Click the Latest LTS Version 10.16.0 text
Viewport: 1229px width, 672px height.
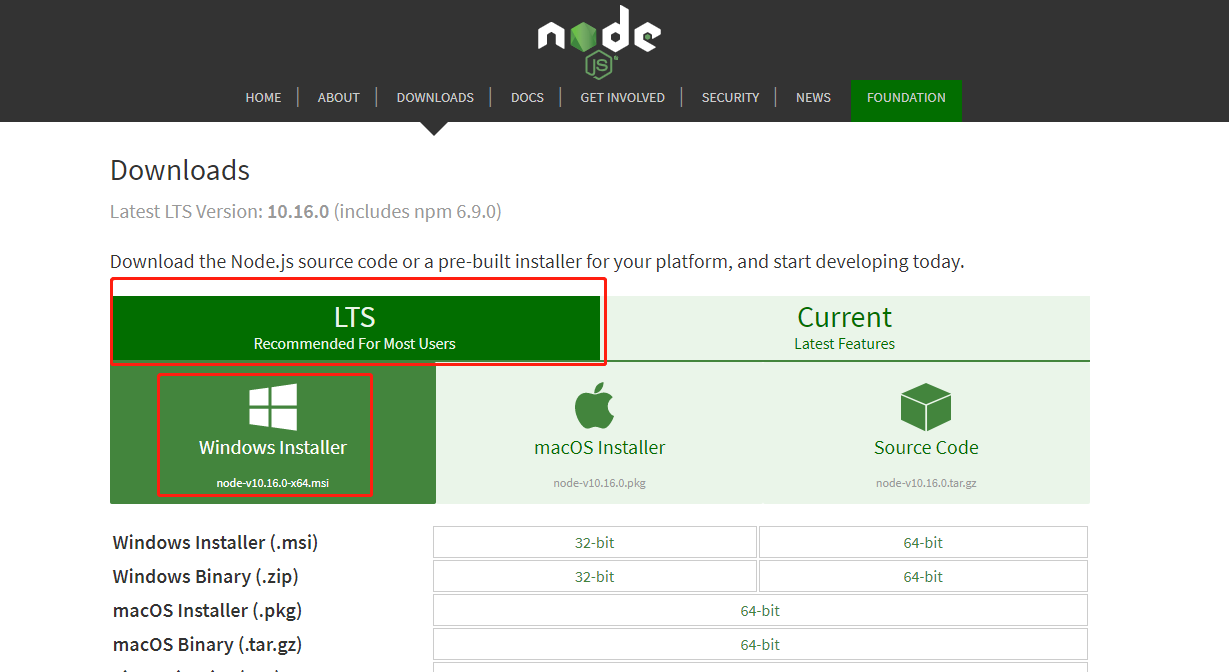[x=306, y=212]
